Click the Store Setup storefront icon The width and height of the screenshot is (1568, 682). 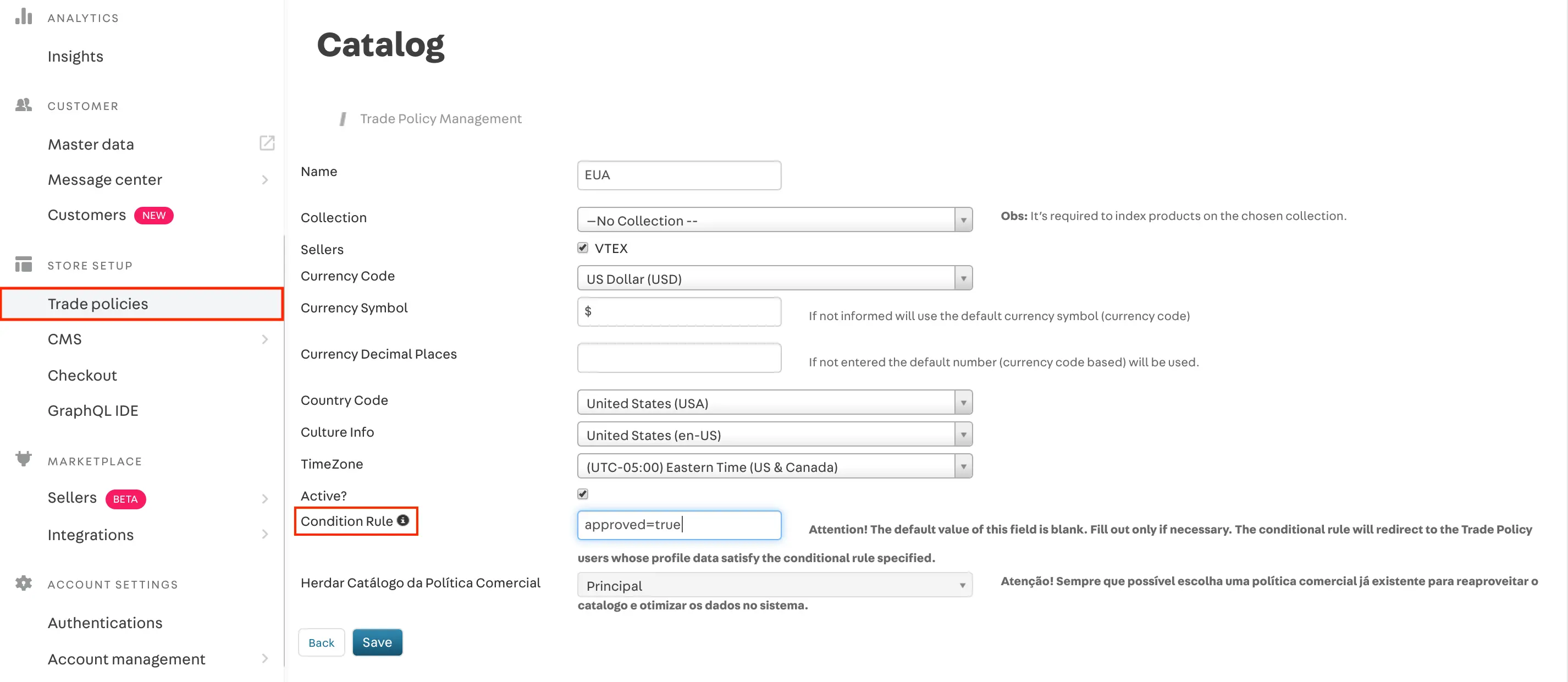(x=24, y=264)
